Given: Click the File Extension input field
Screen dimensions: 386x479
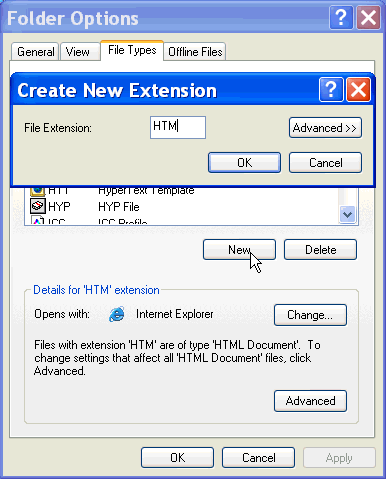Looking at the screenshot, I should tap(178, 127).
